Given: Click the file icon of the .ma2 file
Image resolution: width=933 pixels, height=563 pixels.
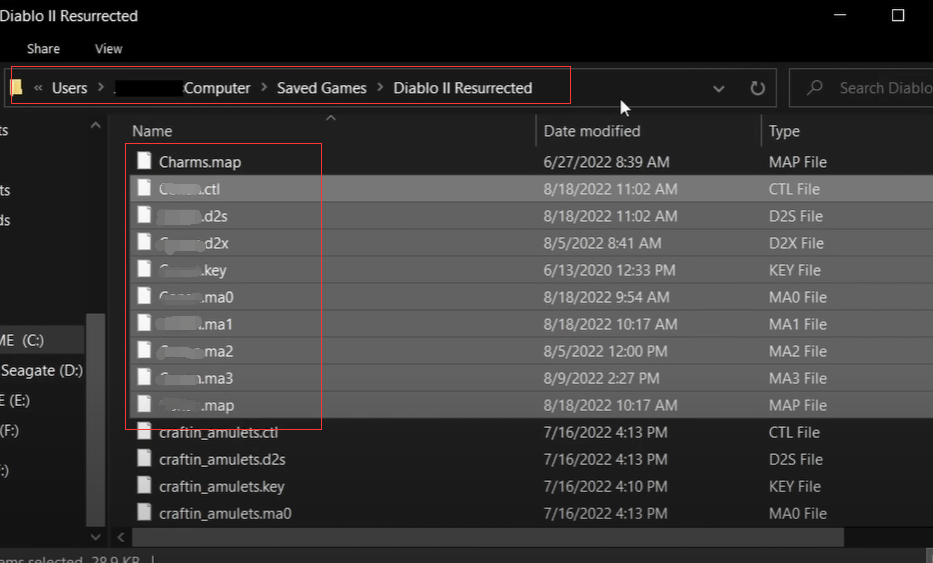Looking at the screenshot, I should click(x=144, y=351).
